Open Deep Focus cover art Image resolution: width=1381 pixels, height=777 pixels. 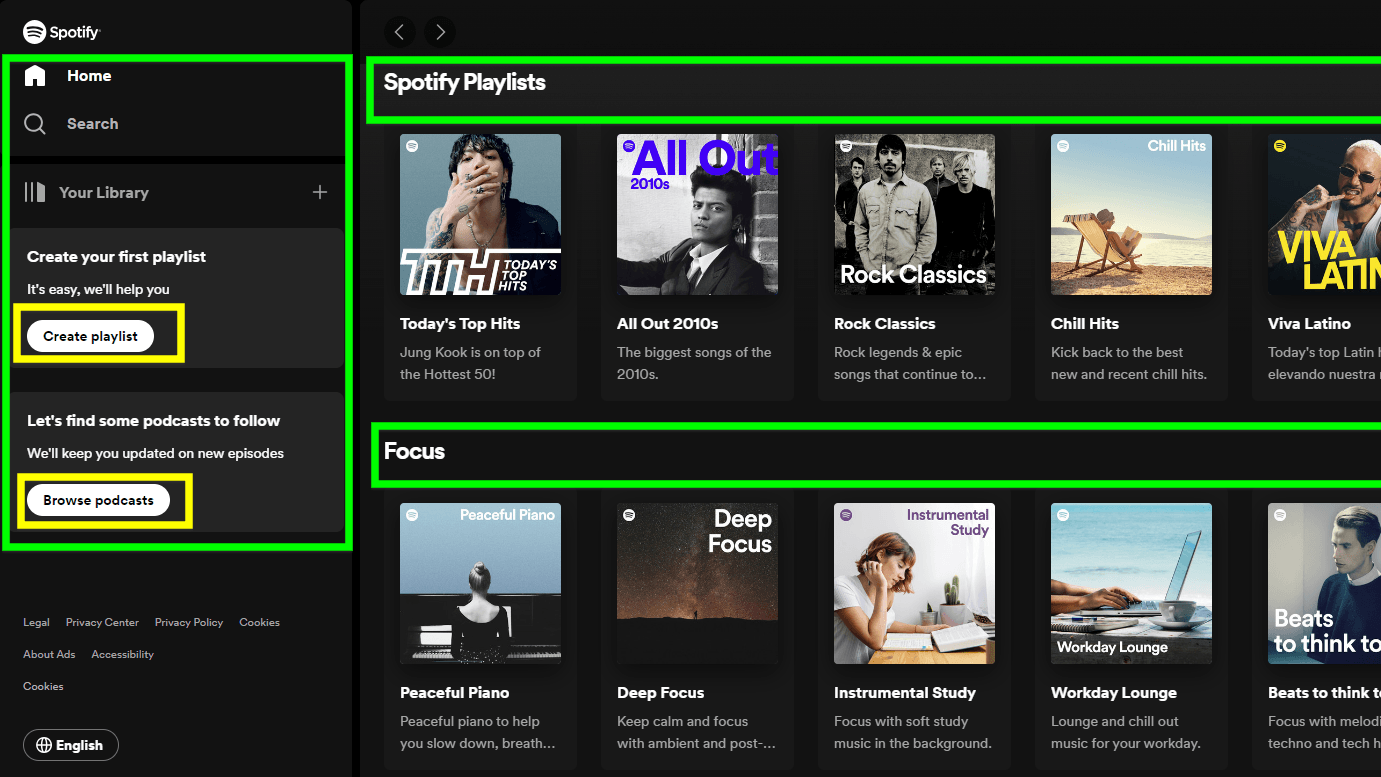(x=697, y=584)
